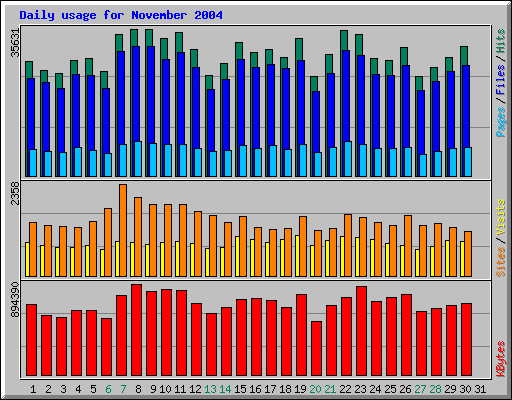Click day label 23 on the x-axis
This screenshot has height=400, width=512.
point(360,389)
